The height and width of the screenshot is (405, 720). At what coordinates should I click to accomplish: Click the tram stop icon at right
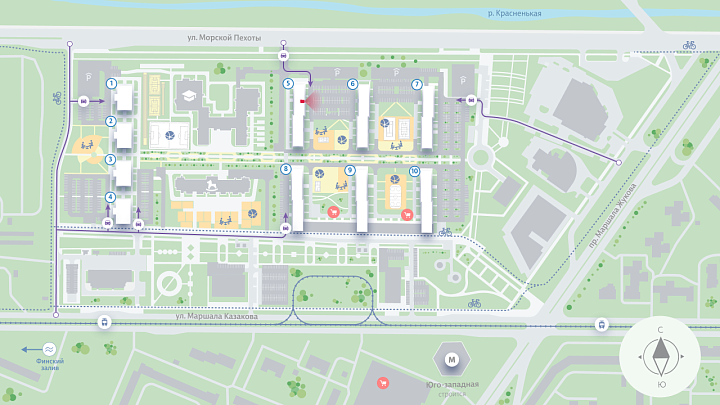click(x=601, y=323)
